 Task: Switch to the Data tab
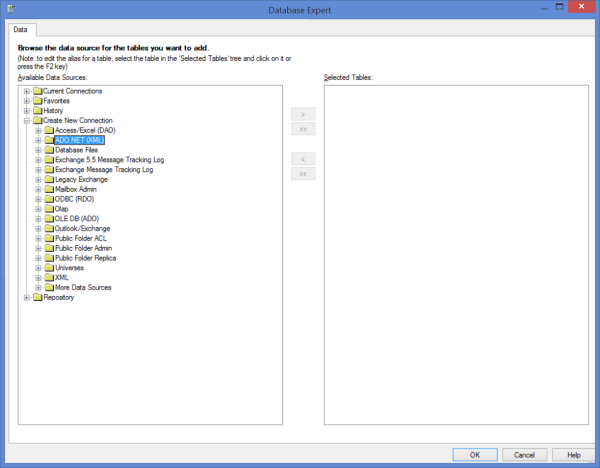click(21, 30)
